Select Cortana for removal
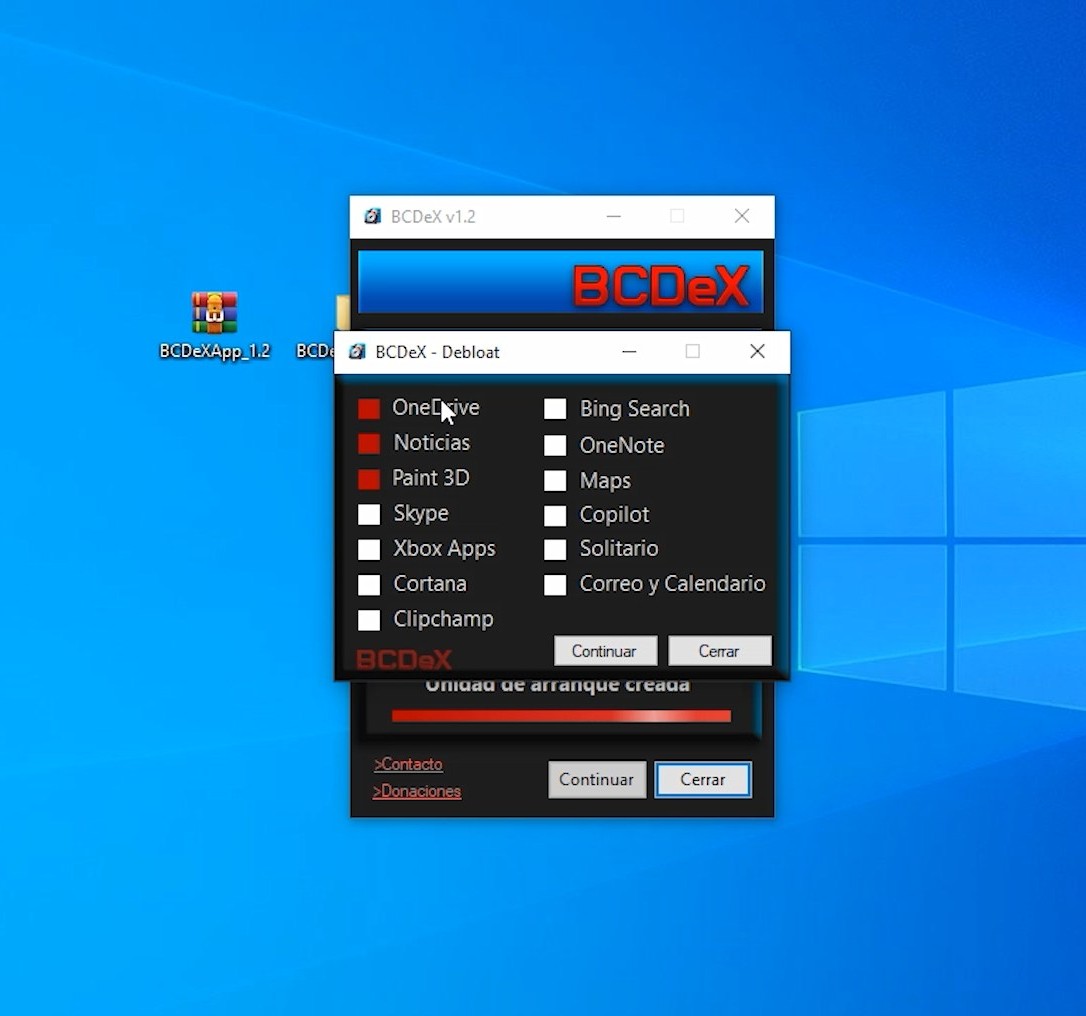Screen dimensions: 1086x1016 tap(369, 584)
